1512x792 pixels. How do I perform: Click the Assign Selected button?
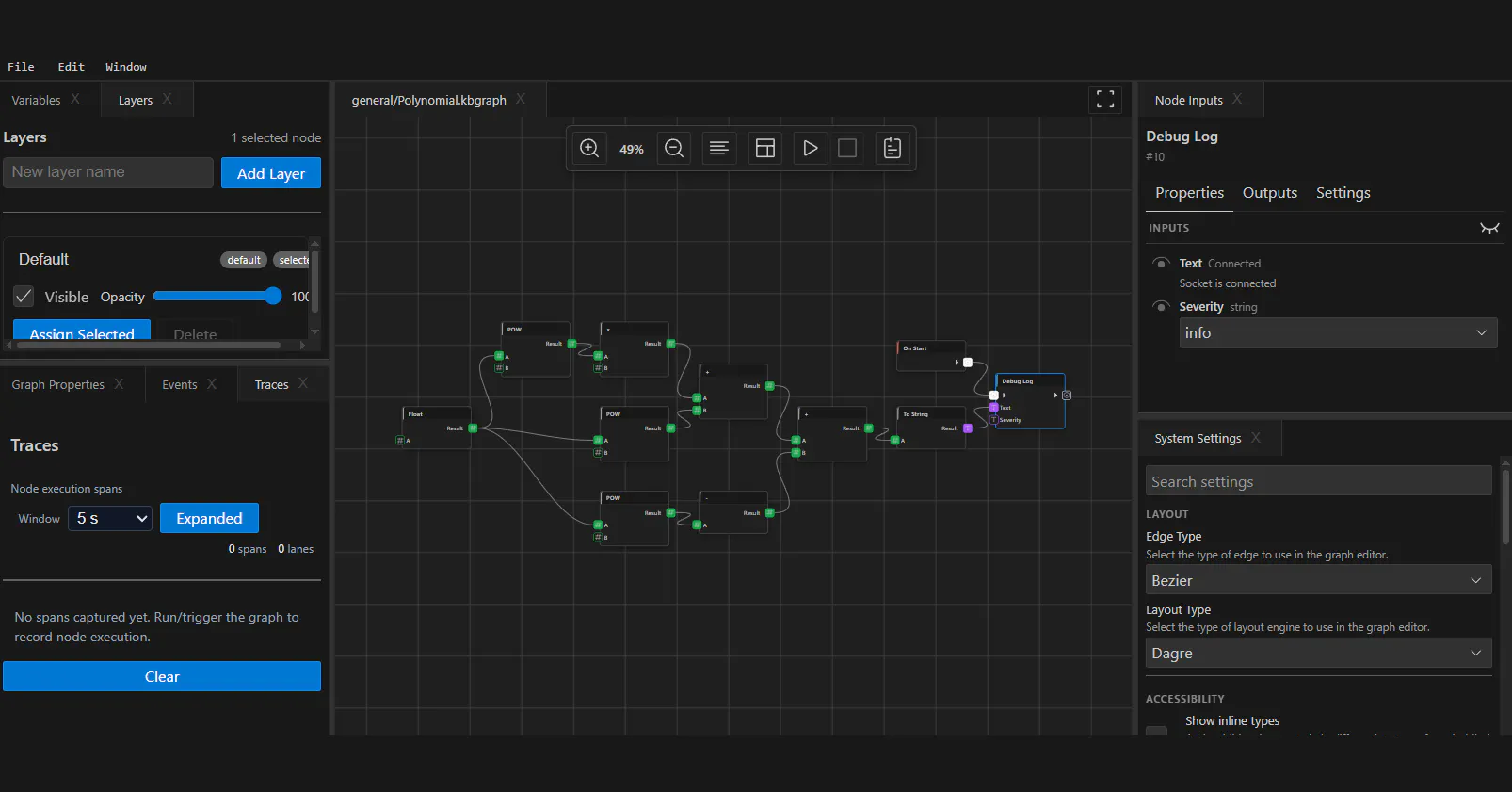(82, 330)
